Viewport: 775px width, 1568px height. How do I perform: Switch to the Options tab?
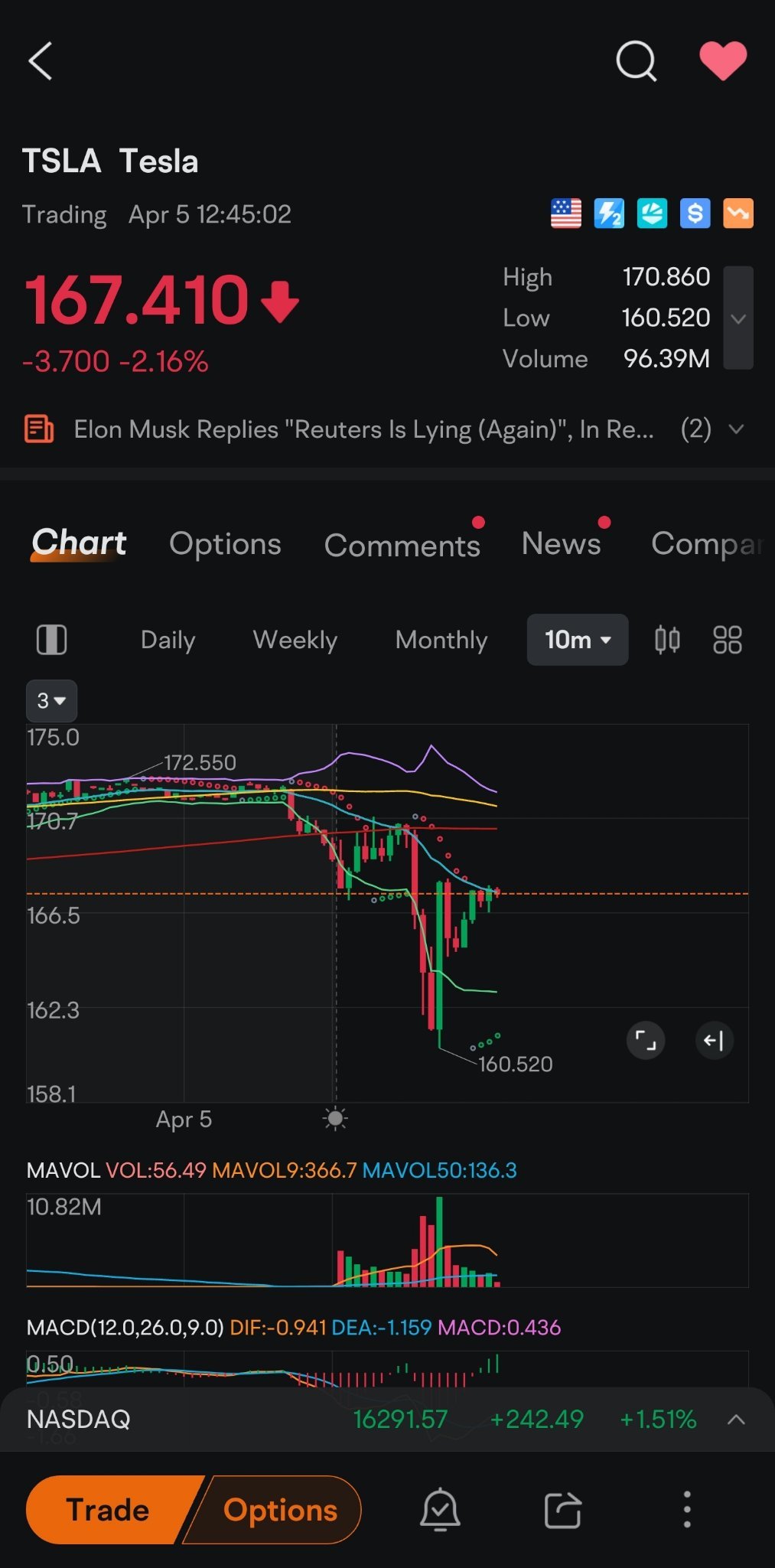(x=225, y=543)
